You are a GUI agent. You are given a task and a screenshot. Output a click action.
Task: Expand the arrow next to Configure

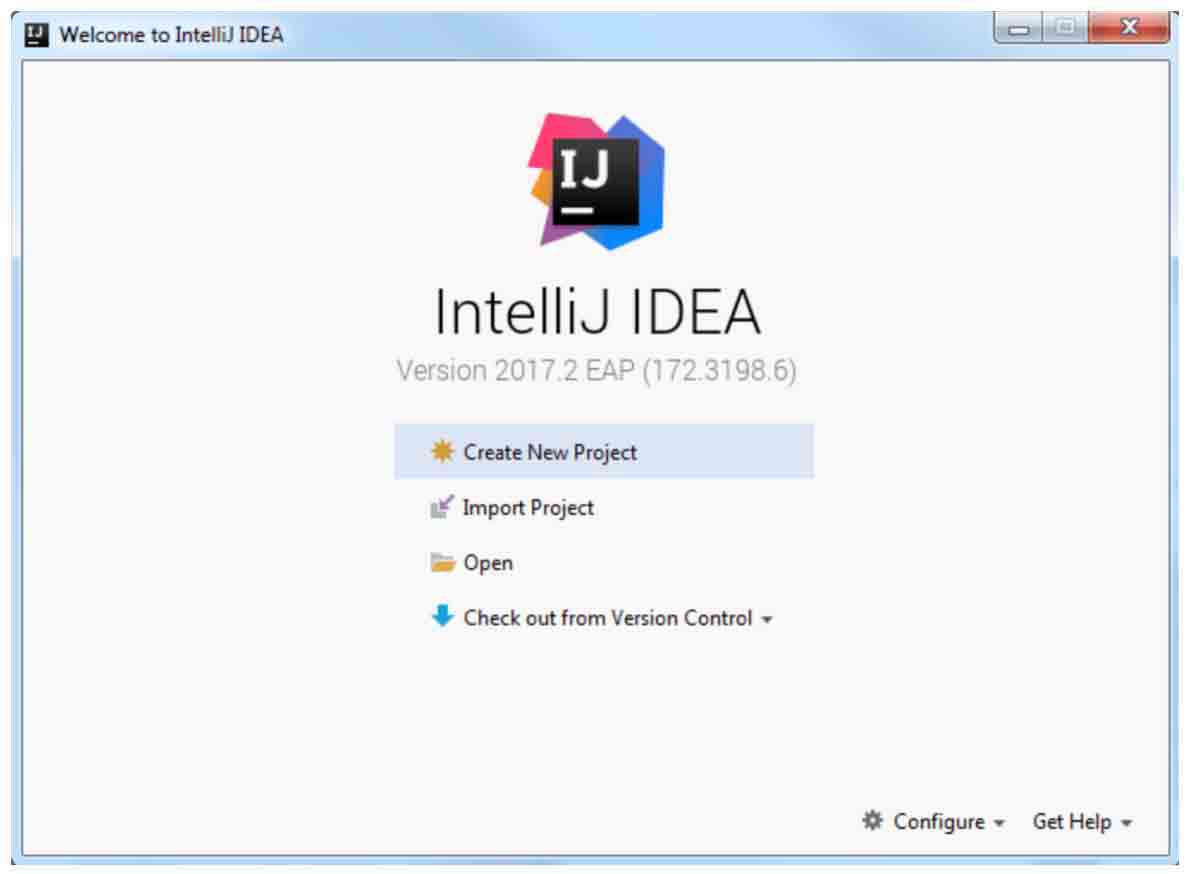[999, 823]
